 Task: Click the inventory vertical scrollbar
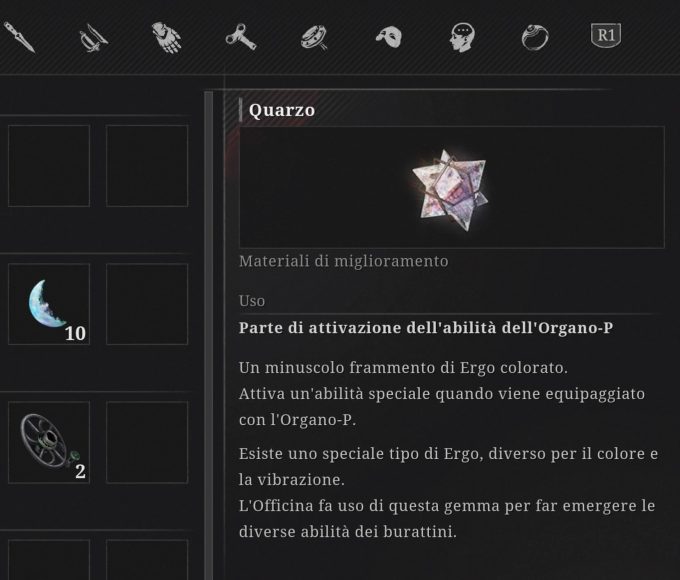tap(209, 335)
